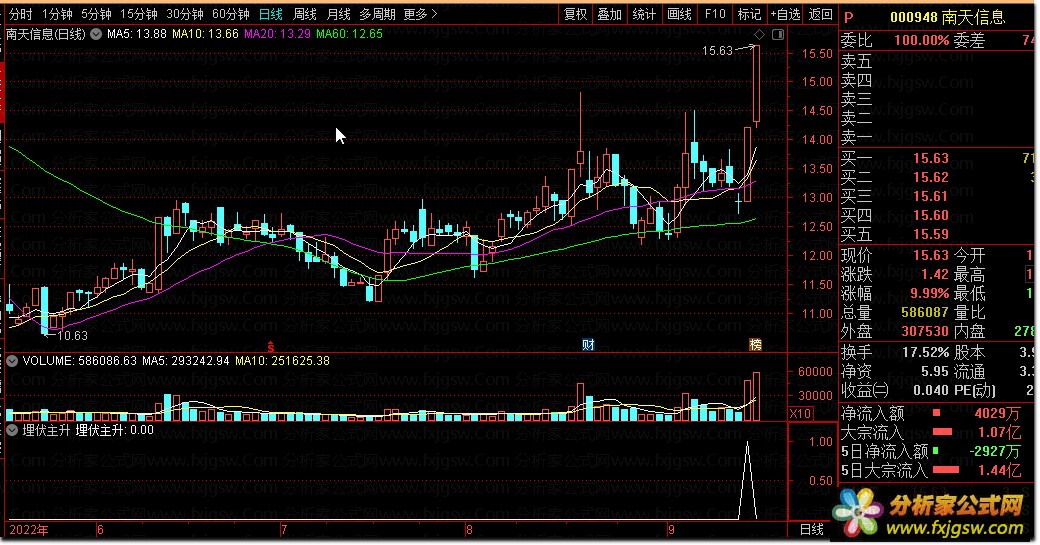Click the red P icon in quote panel

point(849,18)
